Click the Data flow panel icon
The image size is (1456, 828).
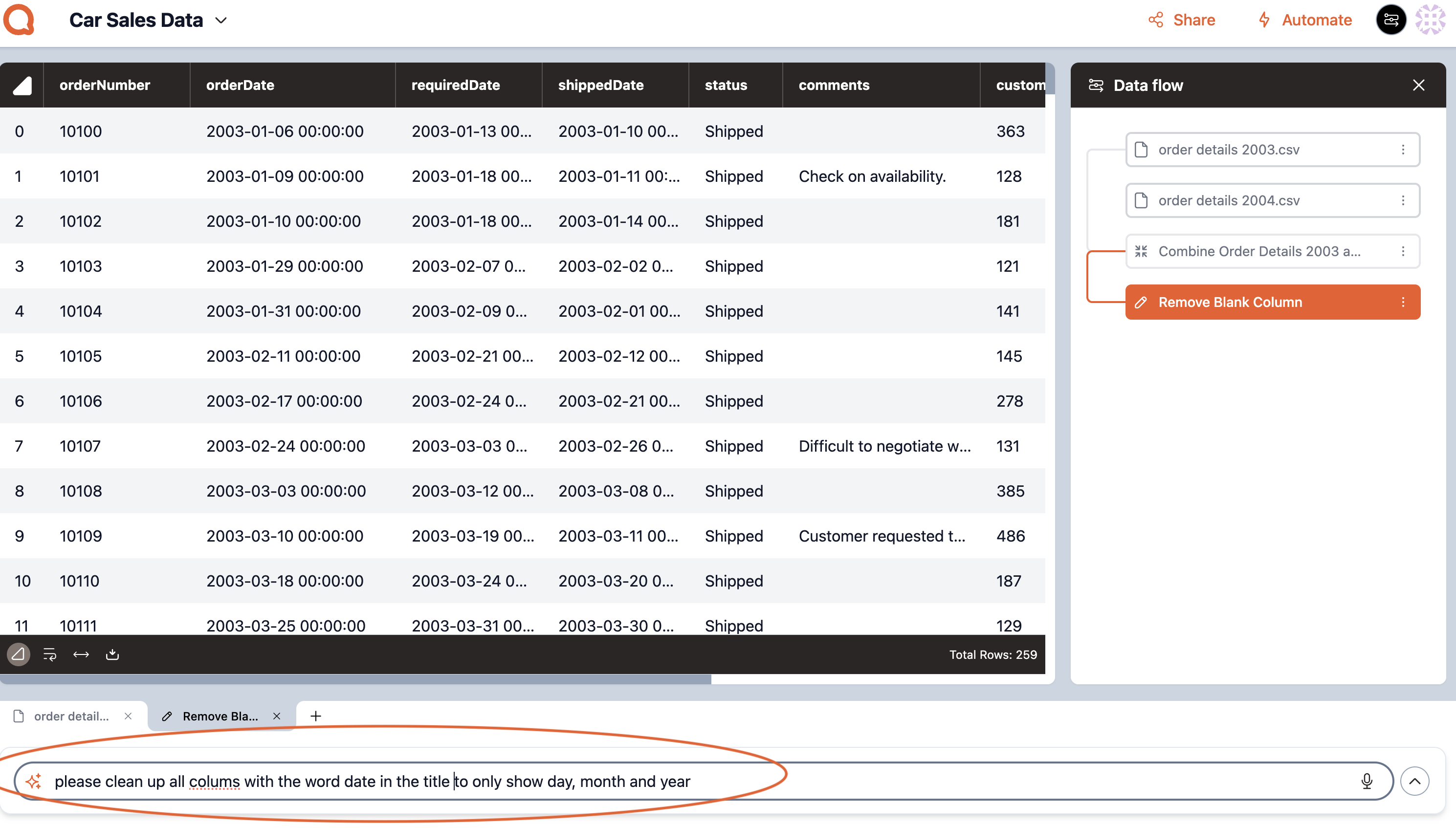[x=1096, y=85]
